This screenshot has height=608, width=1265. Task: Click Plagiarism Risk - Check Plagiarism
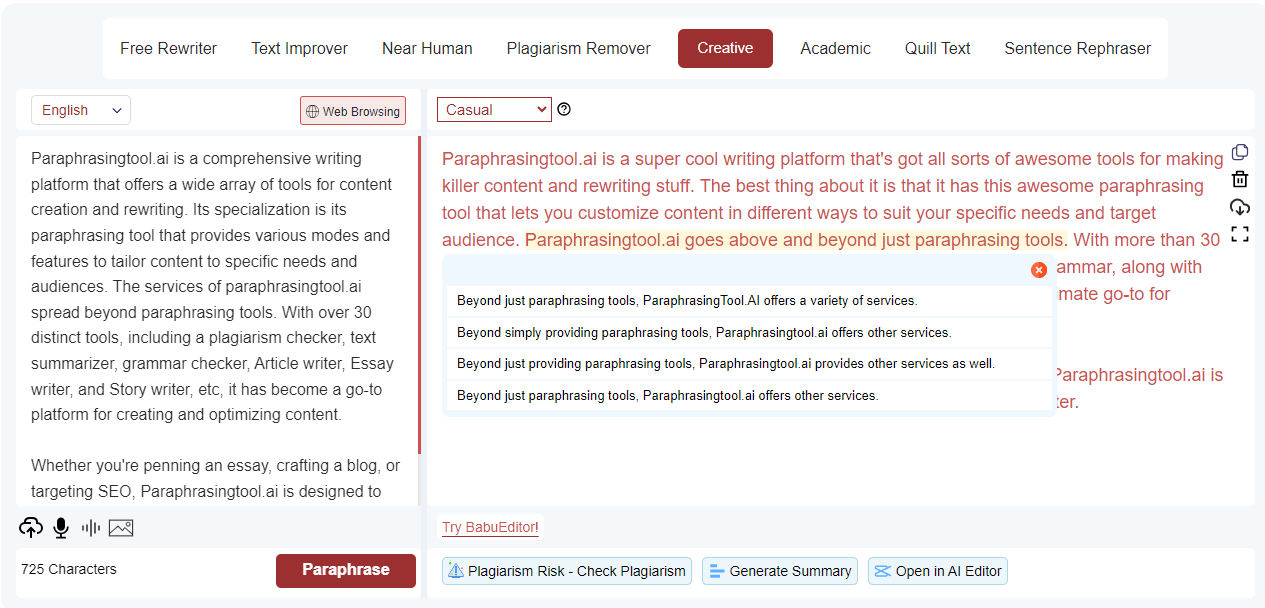(567, 571)
